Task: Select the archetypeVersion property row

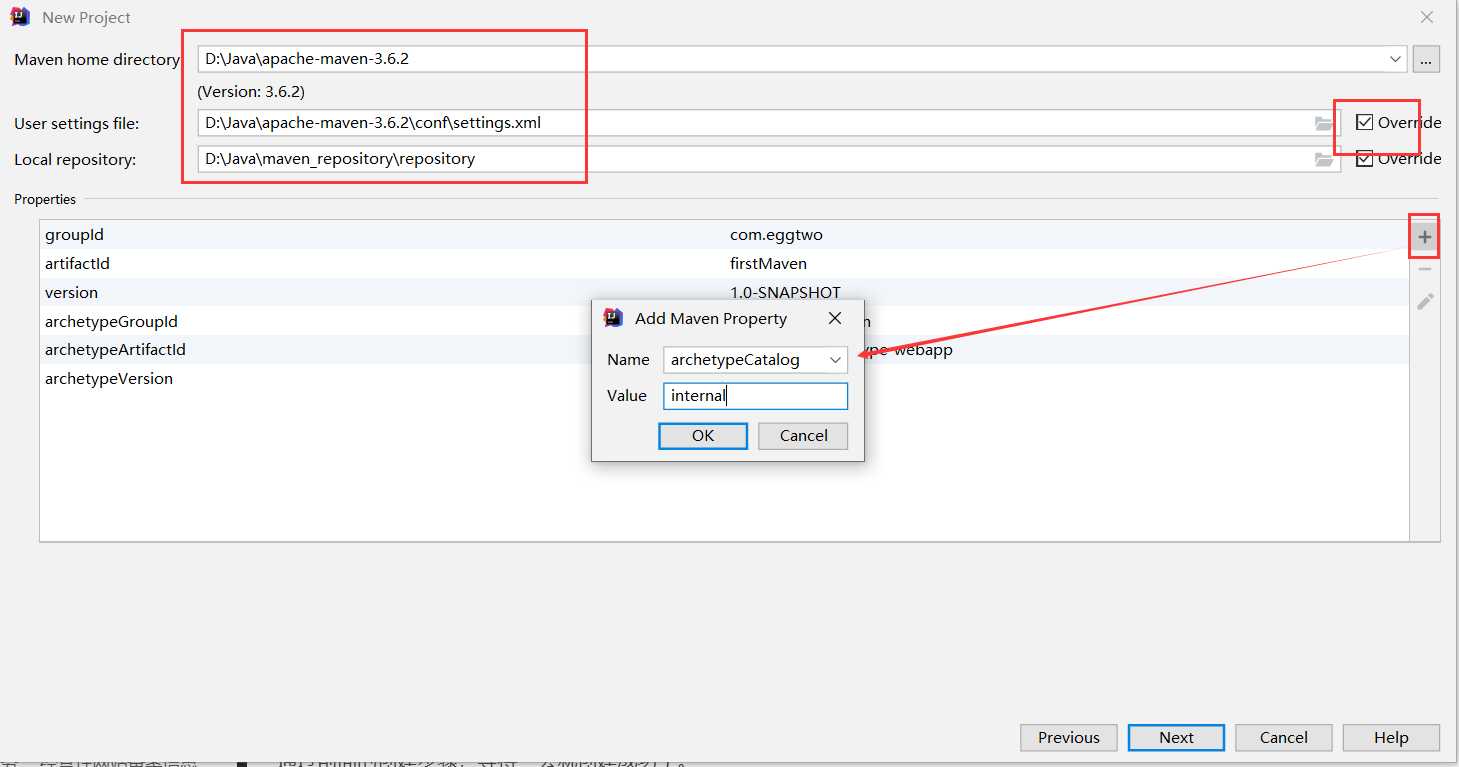Action: 724,379
